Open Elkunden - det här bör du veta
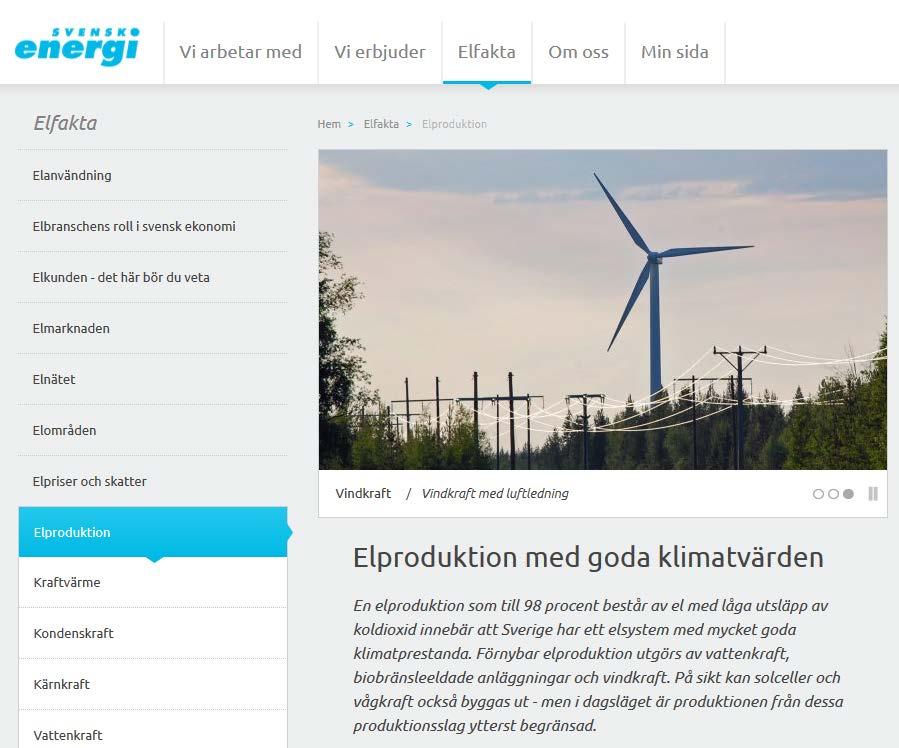This screenshot has width=899, height=748. [153, 277]
